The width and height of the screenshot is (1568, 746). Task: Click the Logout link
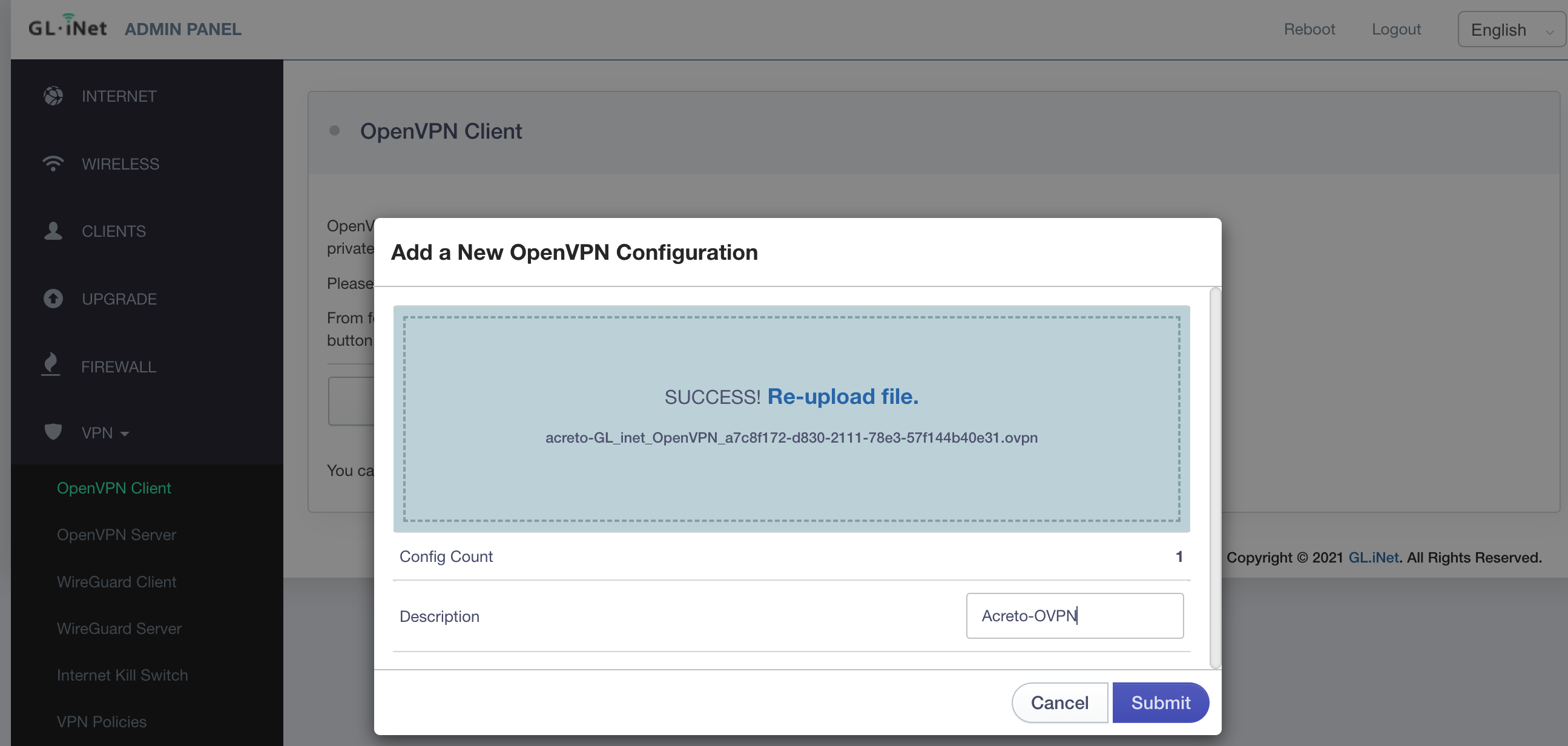1395,28
